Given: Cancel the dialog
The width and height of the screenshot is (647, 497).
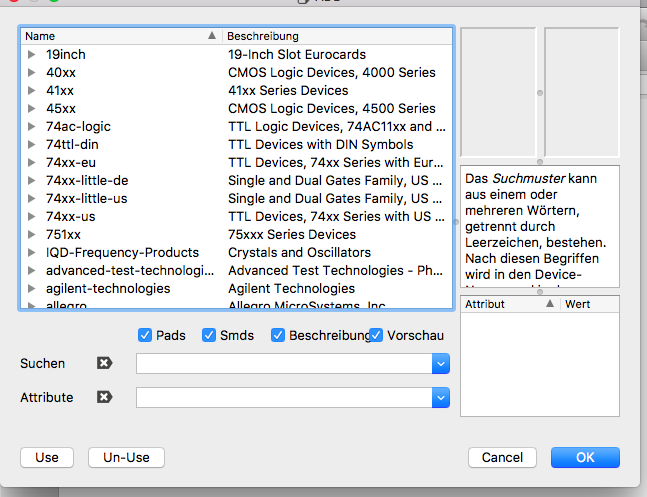Looking at the screenshot, I should (502, 457).
